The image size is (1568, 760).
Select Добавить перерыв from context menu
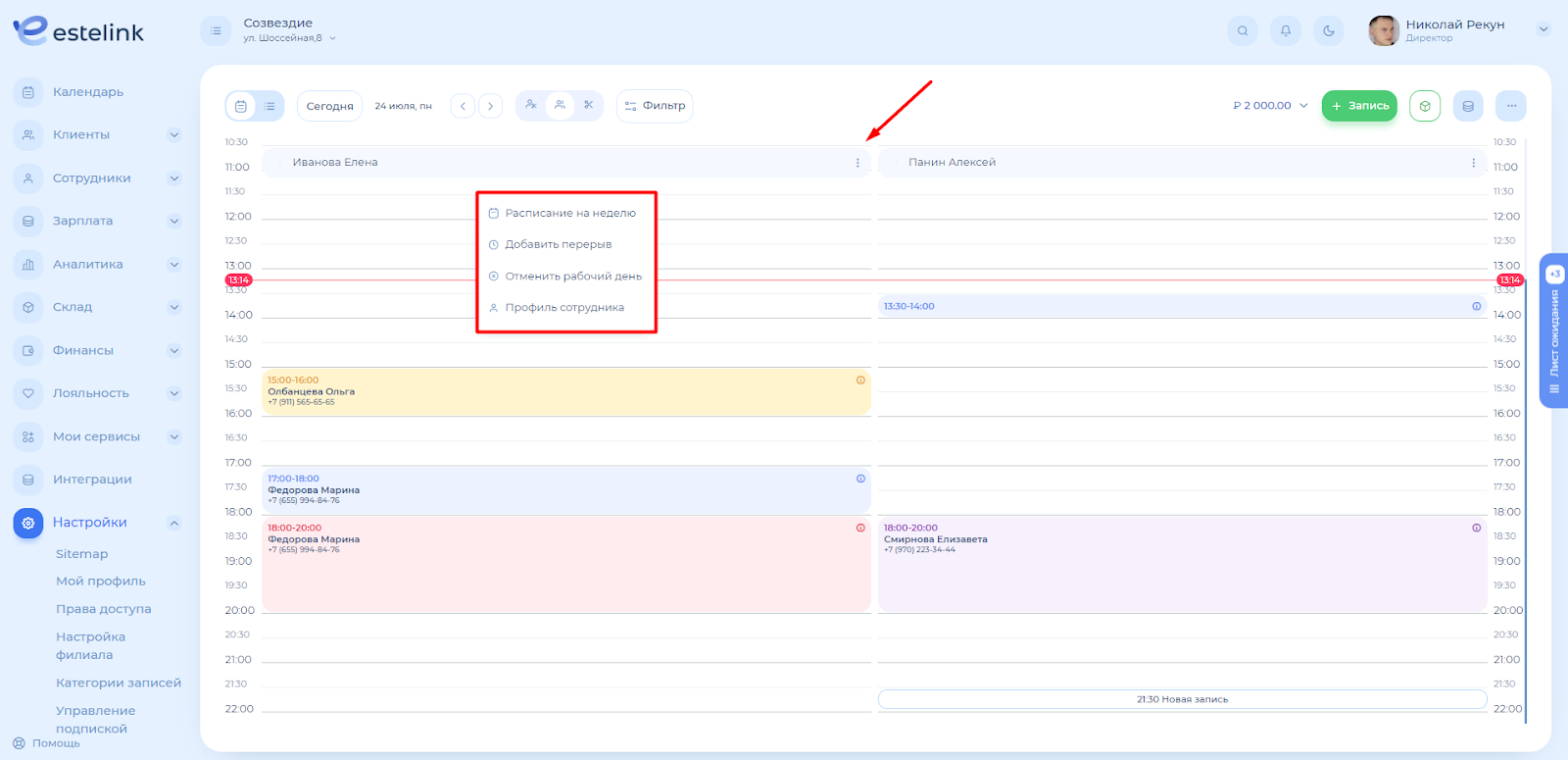click(x=558, y=244)
